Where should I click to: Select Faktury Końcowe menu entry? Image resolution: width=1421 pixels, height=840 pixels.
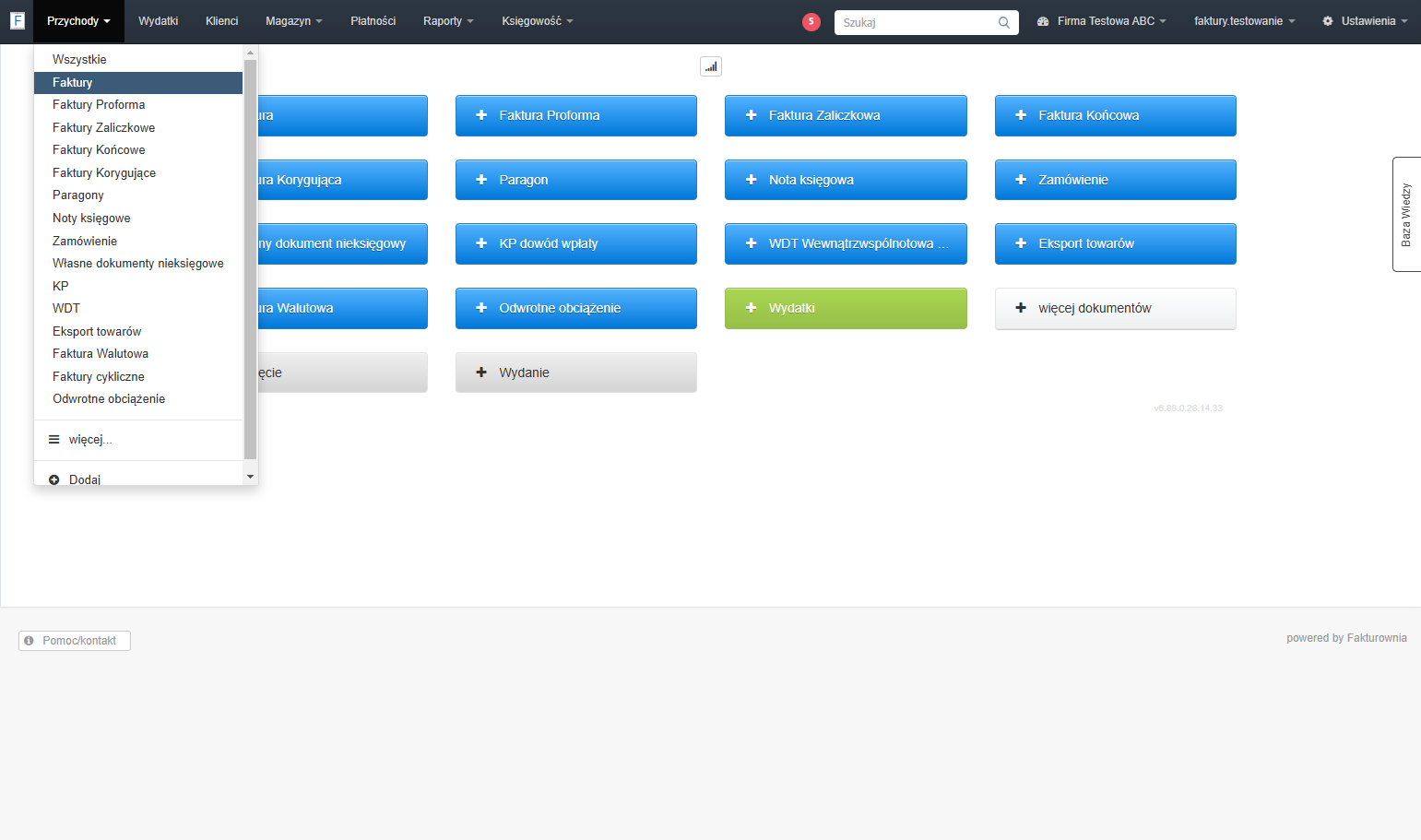coord(138,150)
